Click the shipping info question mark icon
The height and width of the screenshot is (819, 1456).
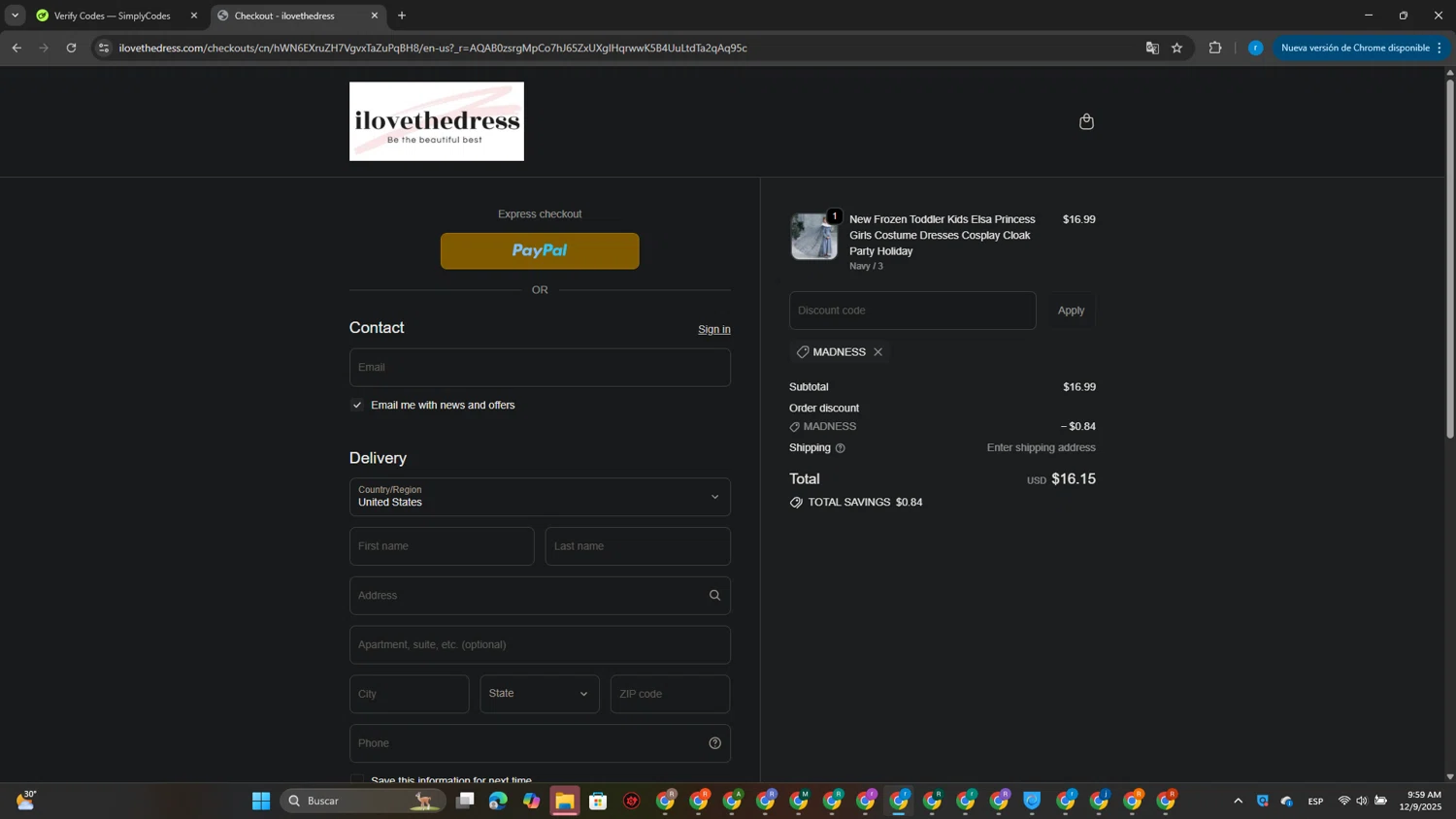click(x=841, y=448)
